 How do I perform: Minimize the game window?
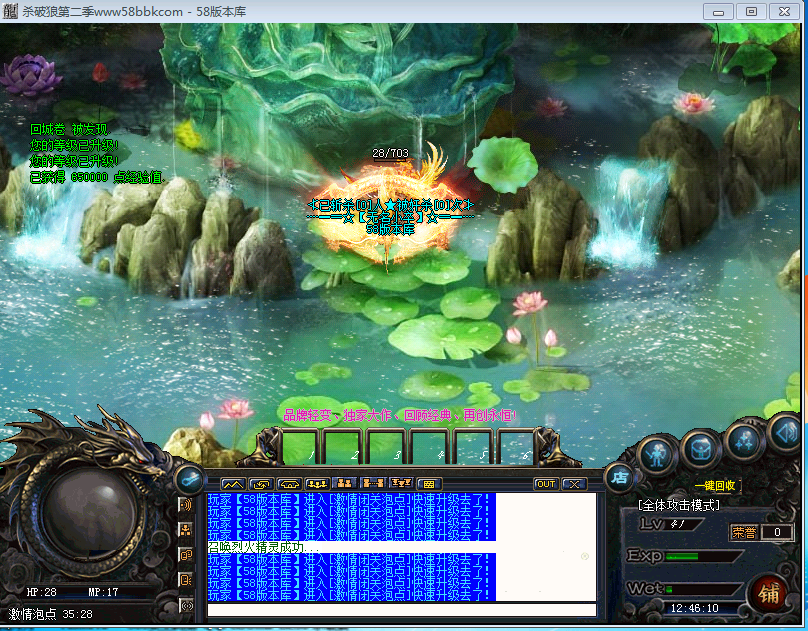pyautogui.click(x=718, y=11)
